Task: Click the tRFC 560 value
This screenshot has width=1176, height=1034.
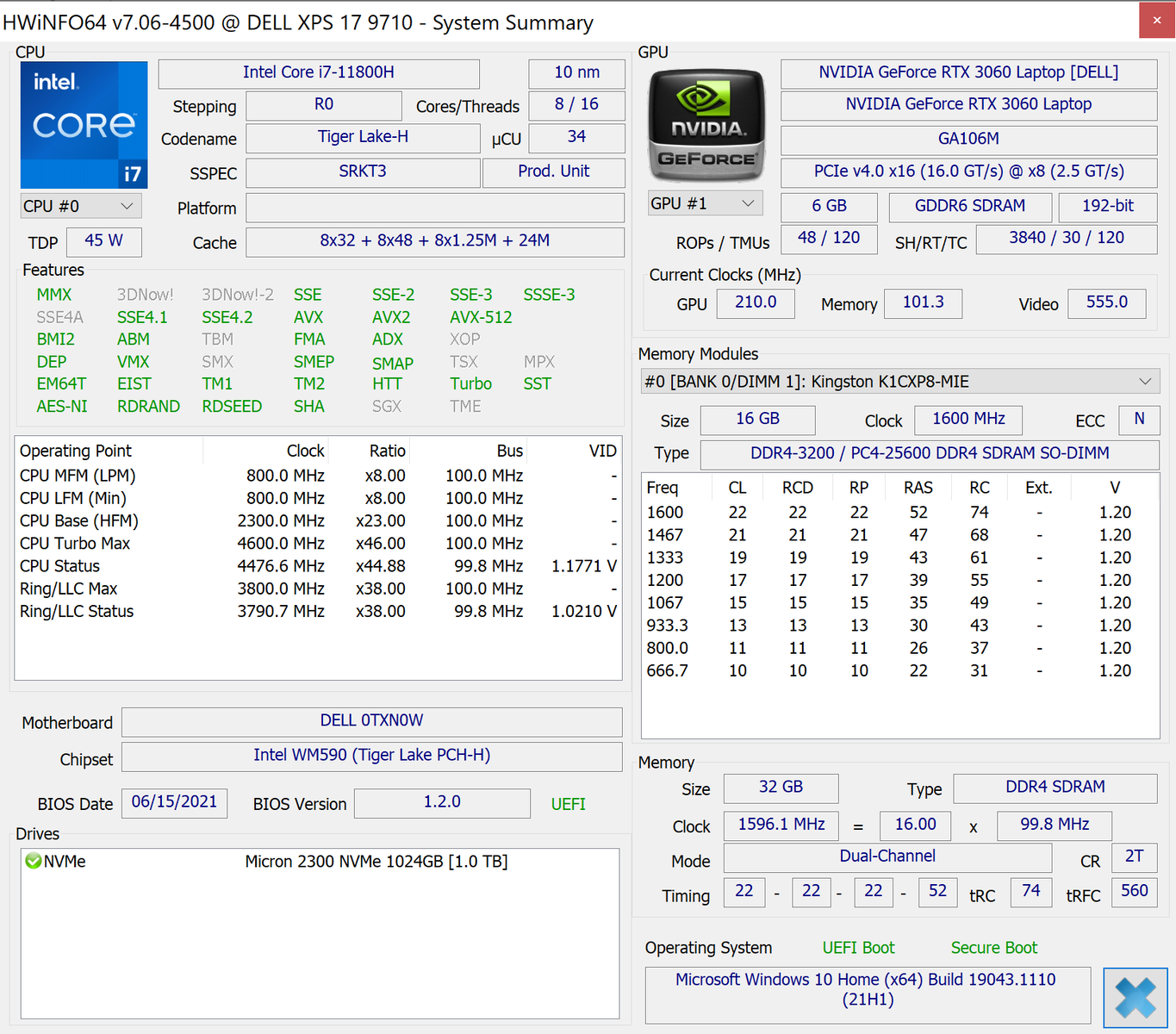Action: click(x=1135, y=892)
